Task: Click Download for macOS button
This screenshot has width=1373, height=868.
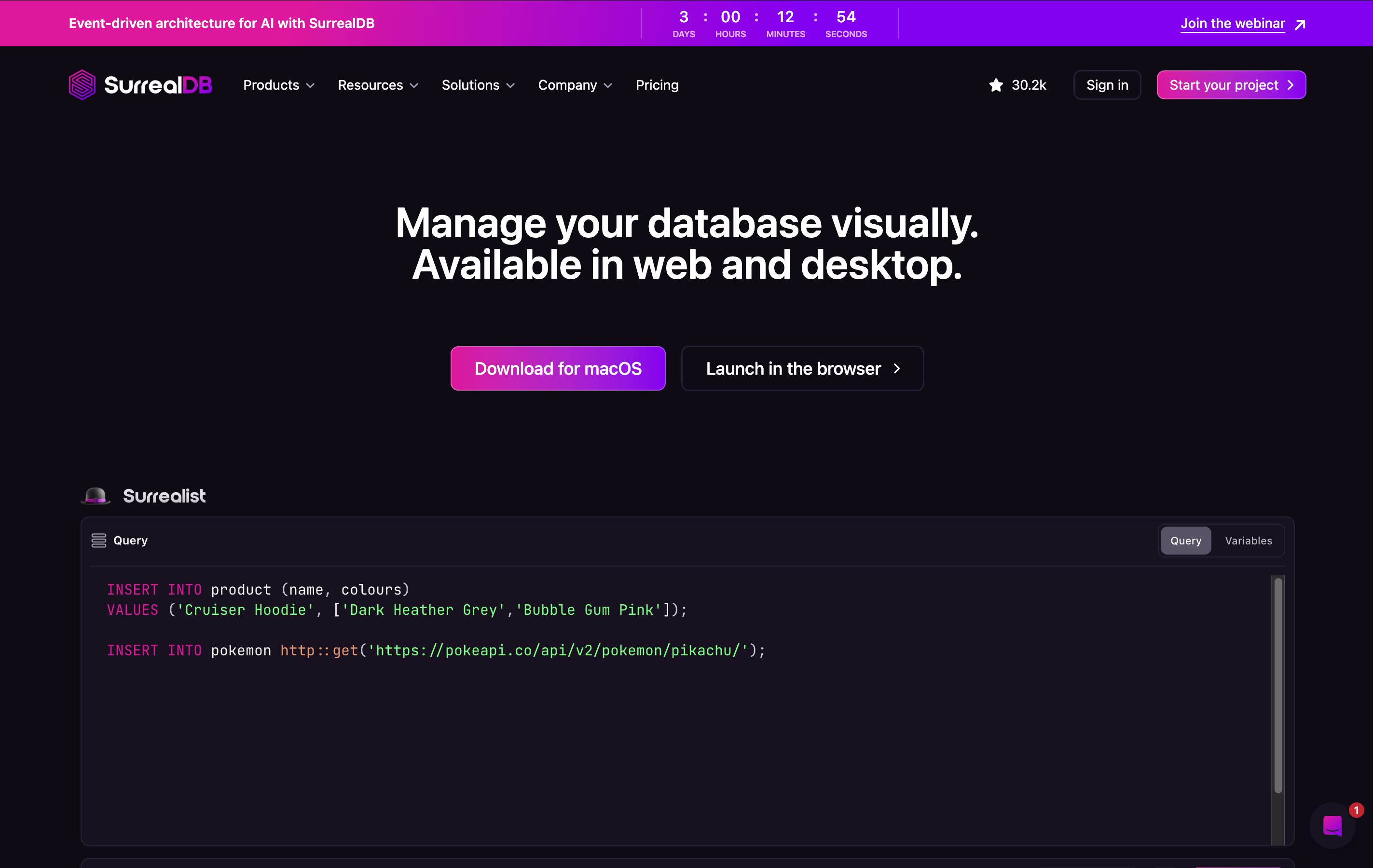Action: tap(558, 369)
